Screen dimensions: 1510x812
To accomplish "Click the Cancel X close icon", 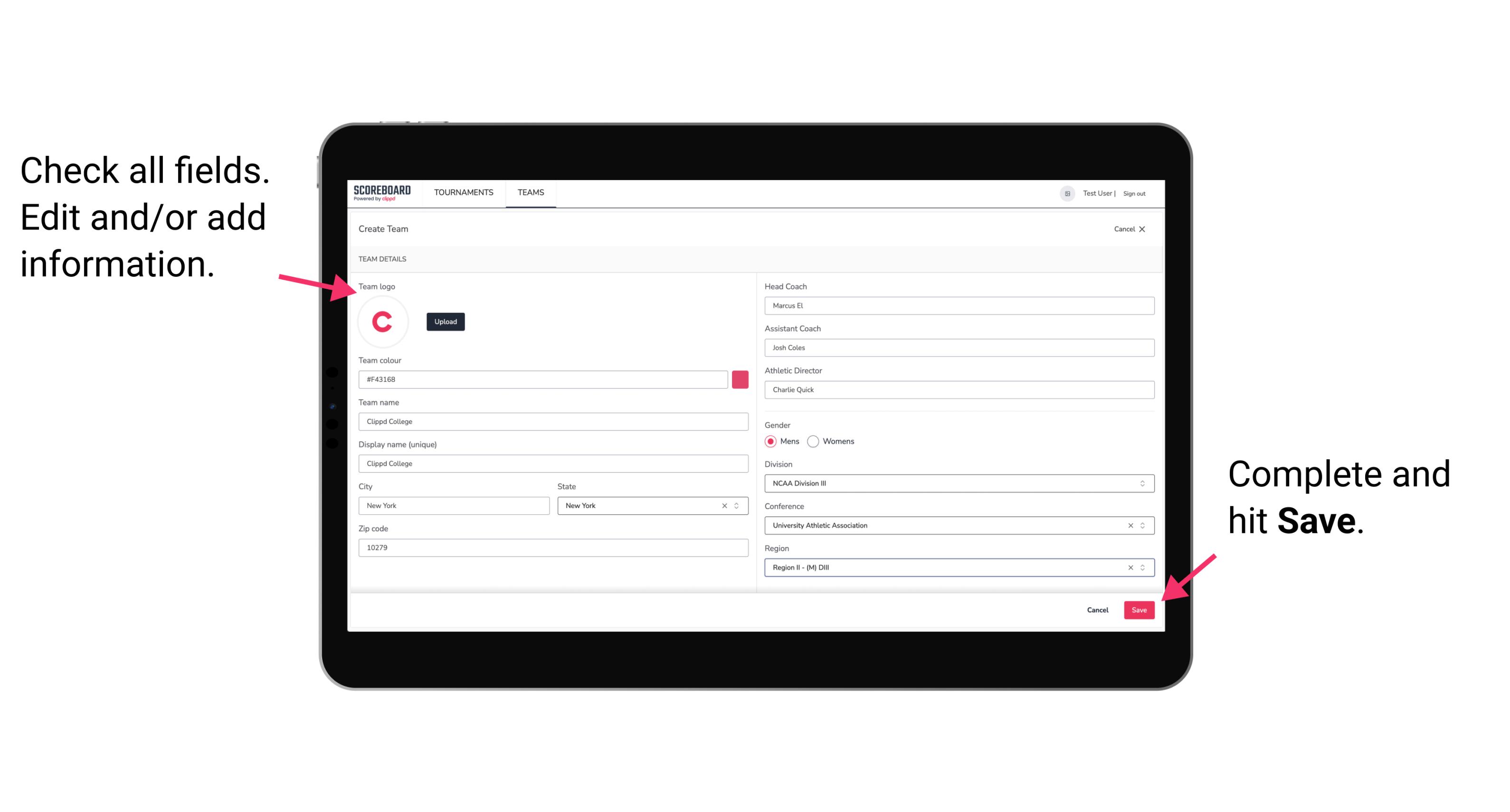I will click(1144, 228).
